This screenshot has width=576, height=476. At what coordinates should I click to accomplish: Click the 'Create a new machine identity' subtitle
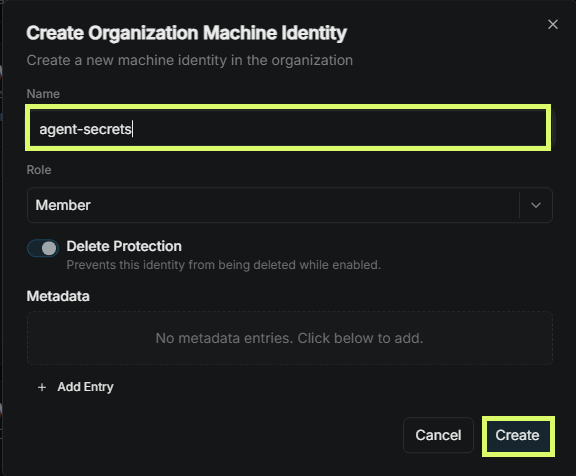(x=190, y=60)
